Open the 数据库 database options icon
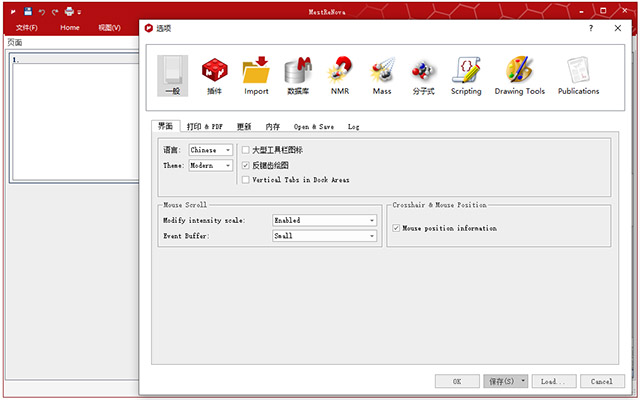640x400 pixels. (298, 76)
